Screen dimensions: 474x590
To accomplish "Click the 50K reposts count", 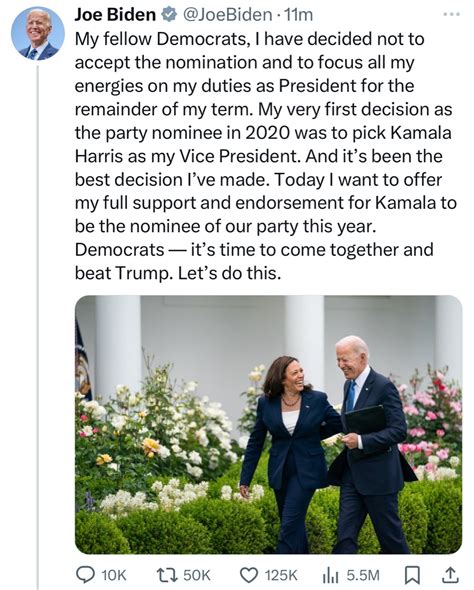I will click(x=197, y=575).
